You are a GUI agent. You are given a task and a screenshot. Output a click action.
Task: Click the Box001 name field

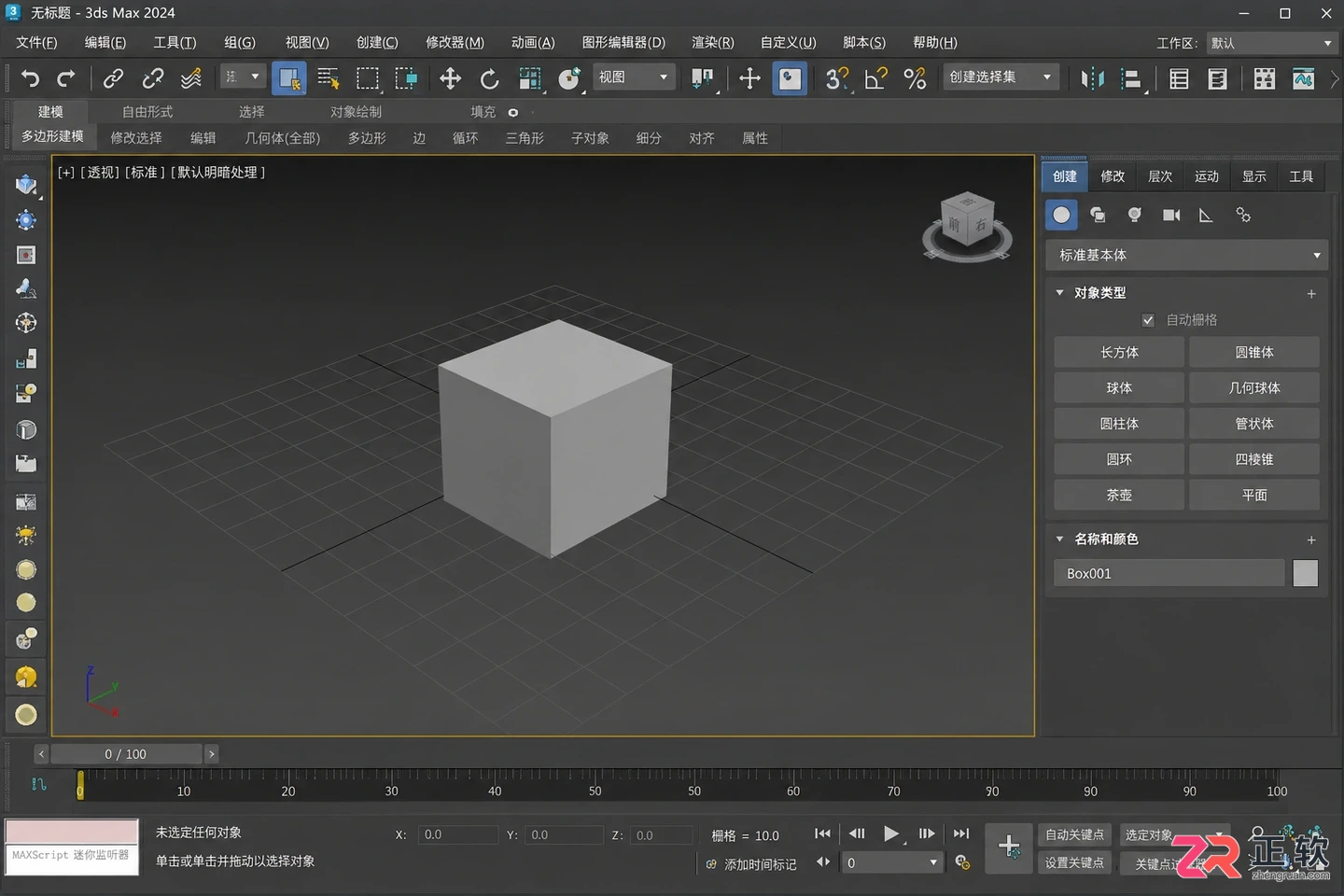pos(1169,573)
